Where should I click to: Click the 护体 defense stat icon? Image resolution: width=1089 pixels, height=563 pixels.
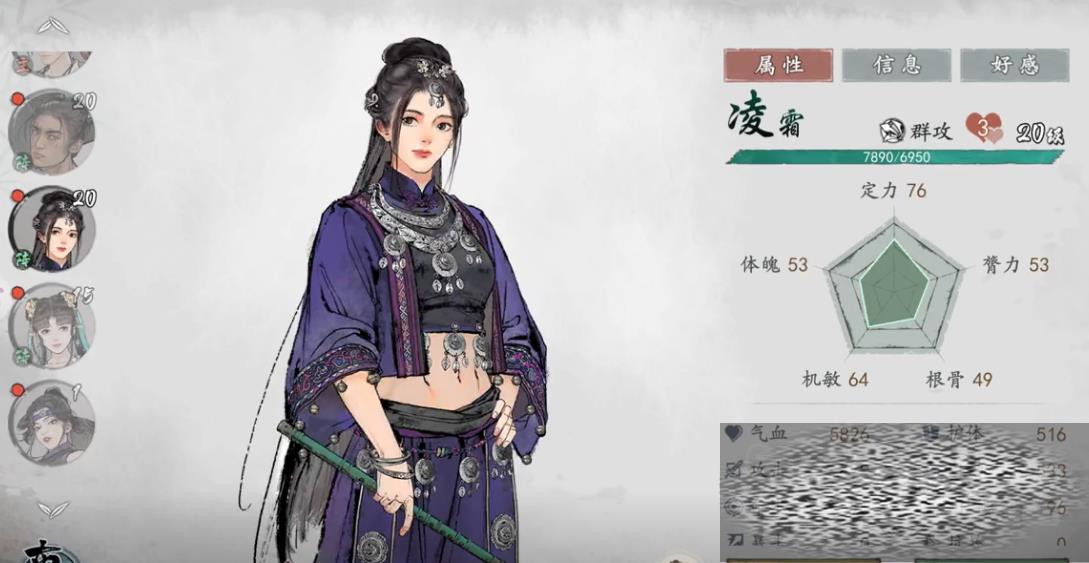coord(932,434)
